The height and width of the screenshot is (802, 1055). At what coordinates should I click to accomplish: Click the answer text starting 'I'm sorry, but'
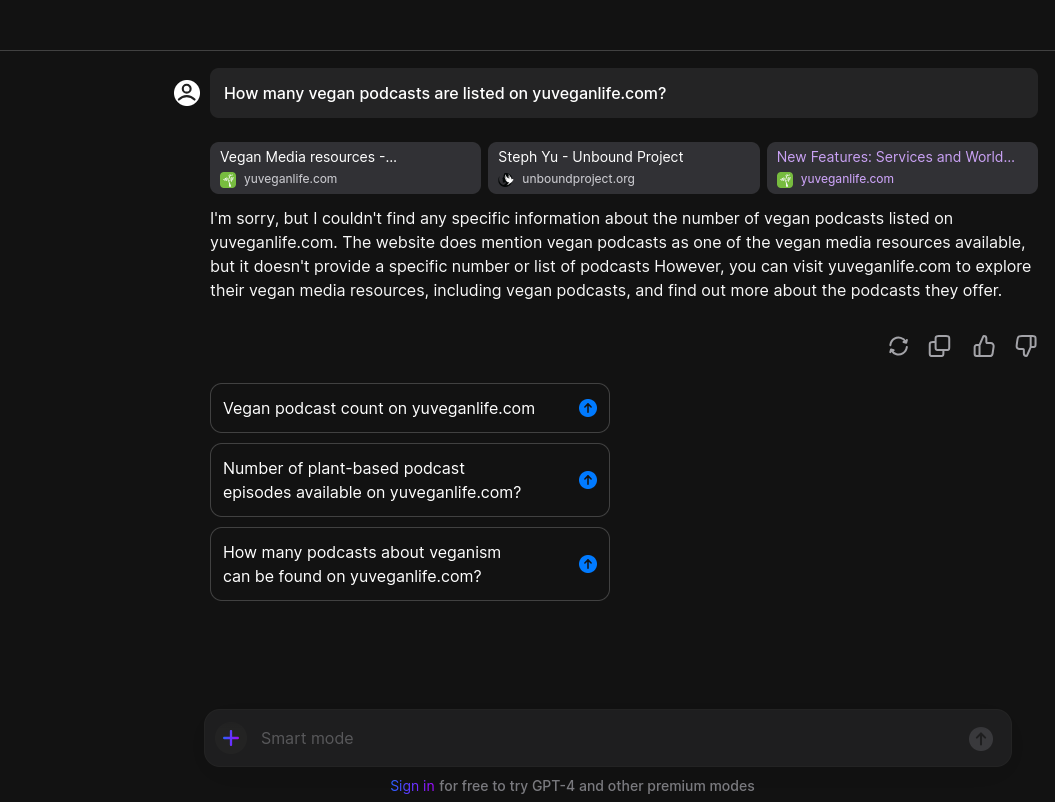click(x=620, y=254)
